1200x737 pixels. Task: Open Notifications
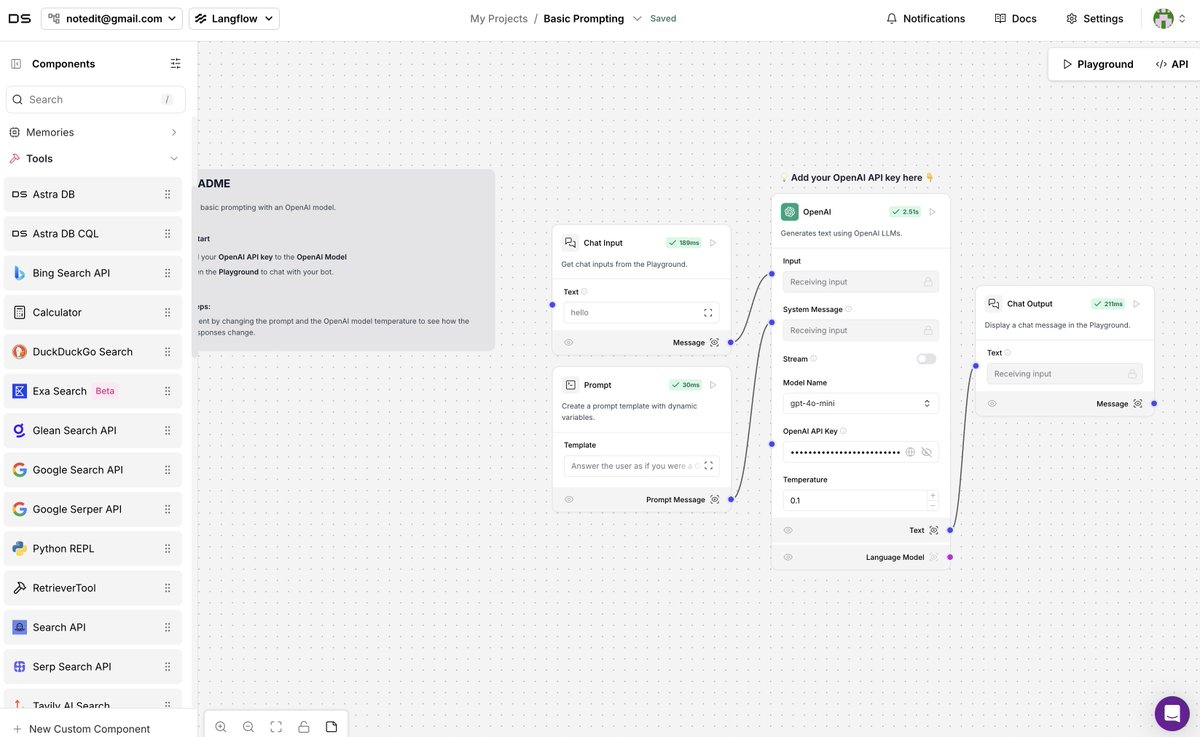(926, 18)
